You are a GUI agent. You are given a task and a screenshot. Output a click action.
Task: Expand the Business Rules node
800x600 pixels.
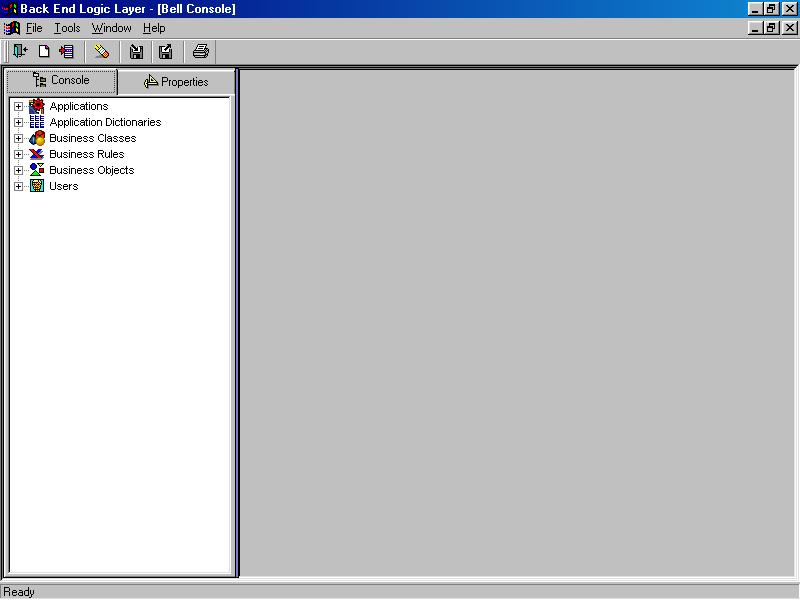point(18,154)
